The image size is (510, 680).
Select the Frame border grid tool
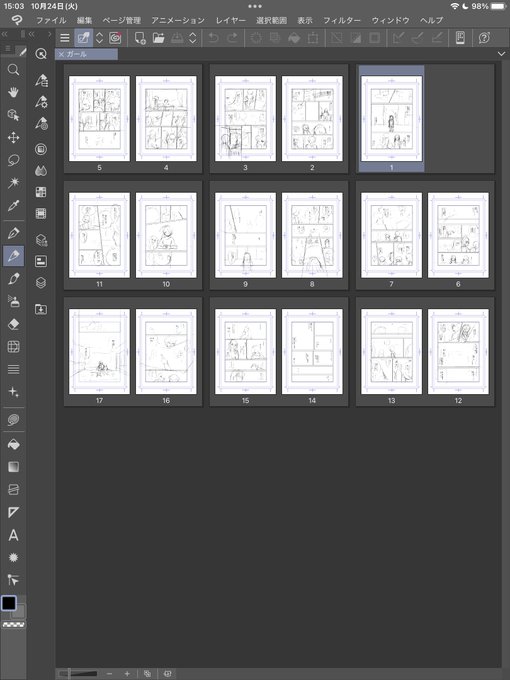pyautogui.click(x=13, y=347)
